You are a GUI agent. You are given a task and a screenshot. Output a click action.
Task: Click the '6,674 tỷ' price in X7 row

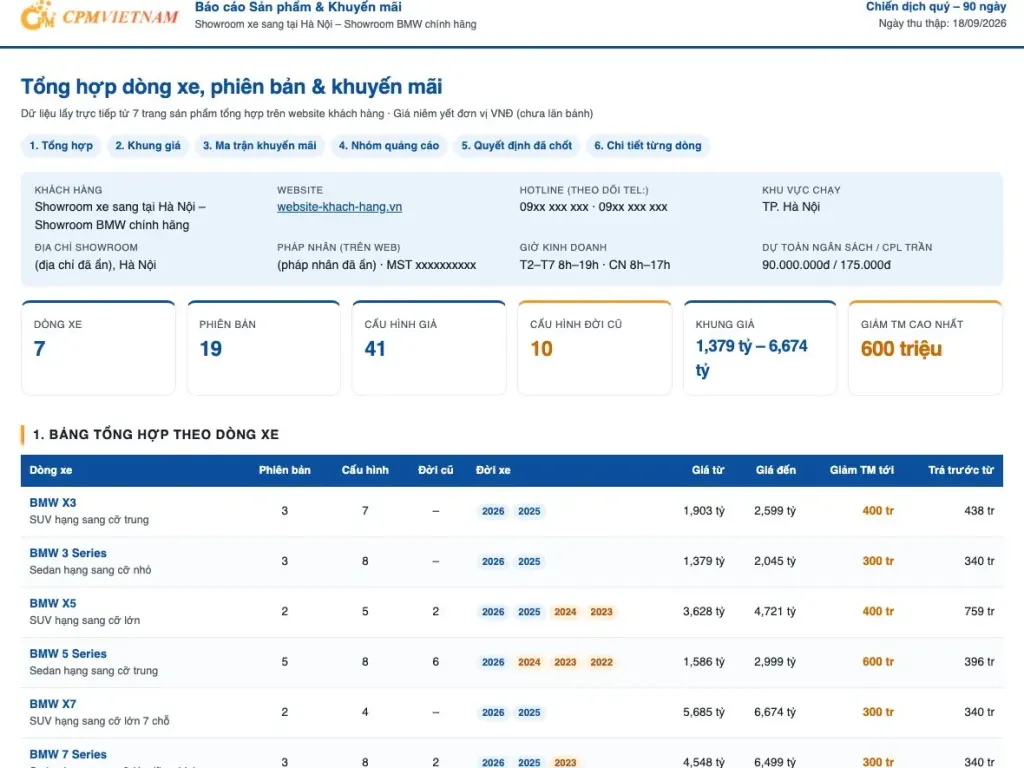pyautogui.click(x=775, y=712)
